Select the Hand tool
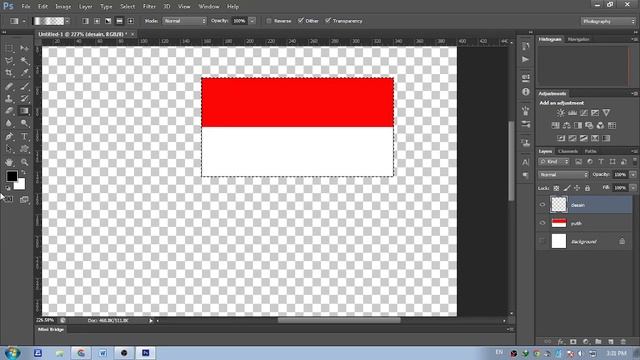 [x=9, y=162]
